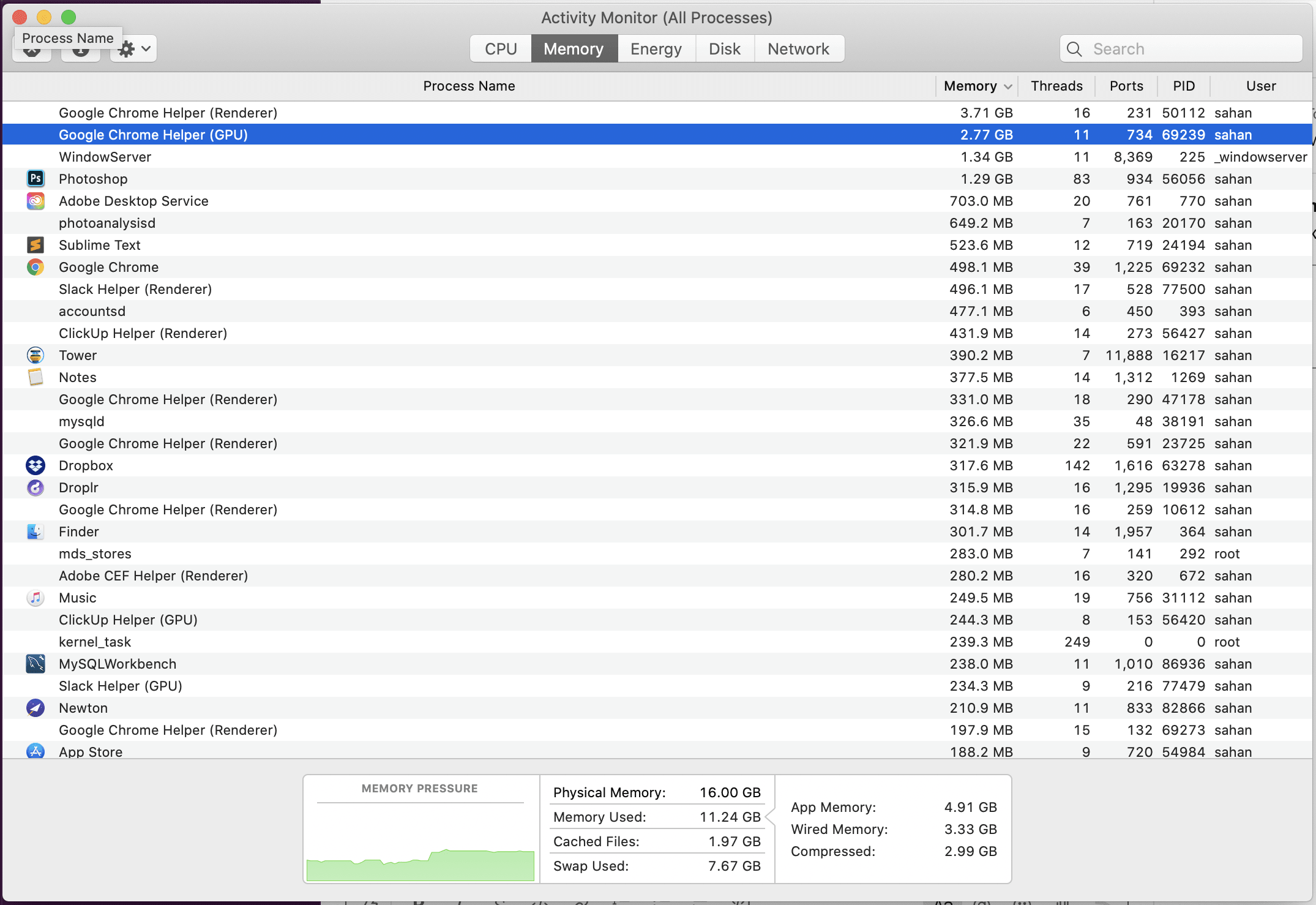Select Slack Helper (Renderer) process
The height and width of the screenshot is (905, 1316).
(657, 289)
